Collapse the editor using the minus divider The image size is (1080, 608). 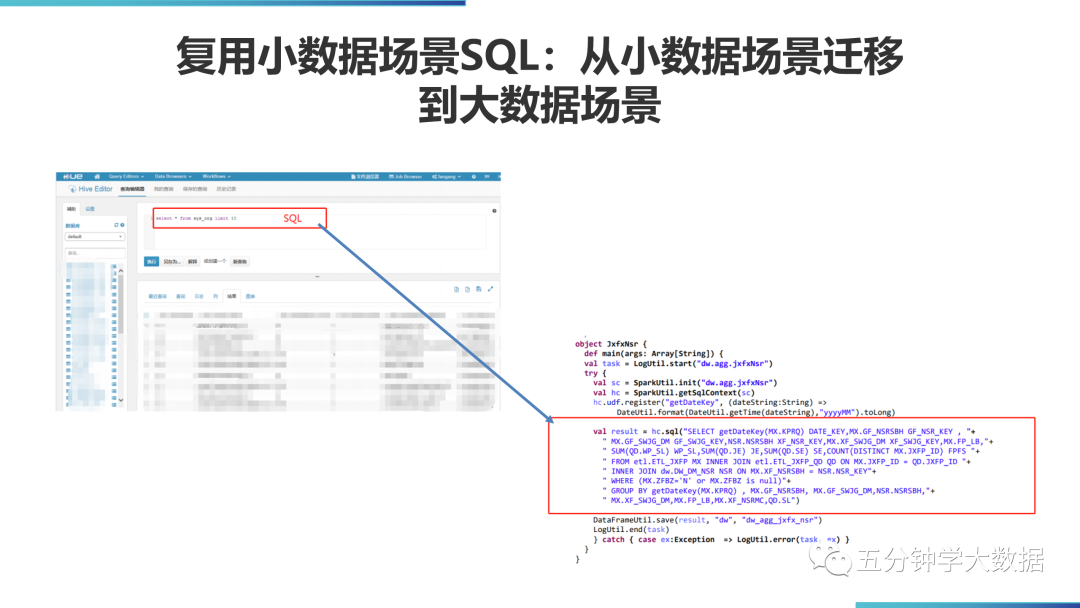coord(315,275)
